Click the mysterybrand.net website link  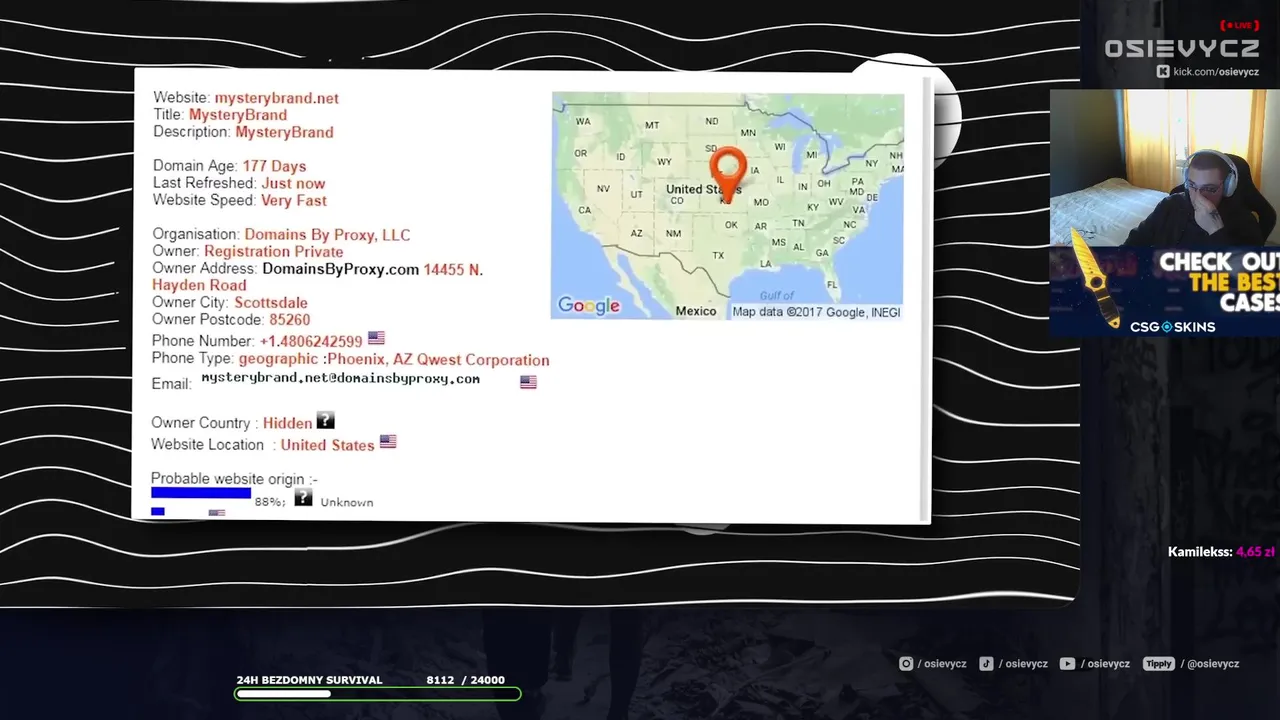click(276, 98)
